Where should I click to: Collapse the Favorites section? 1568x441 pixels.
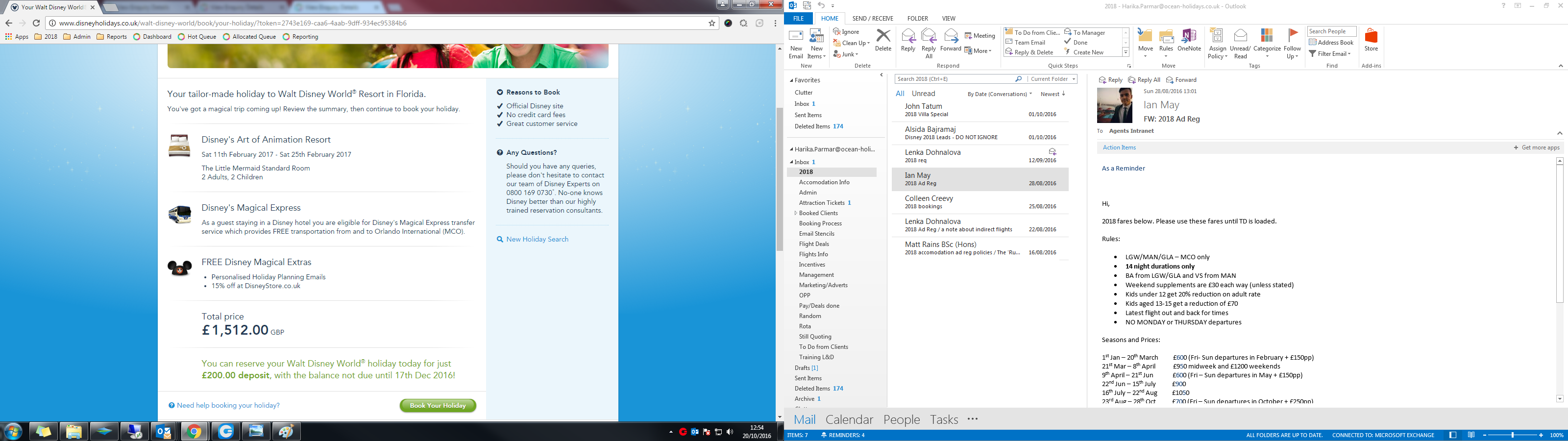[x=792, y=80]
